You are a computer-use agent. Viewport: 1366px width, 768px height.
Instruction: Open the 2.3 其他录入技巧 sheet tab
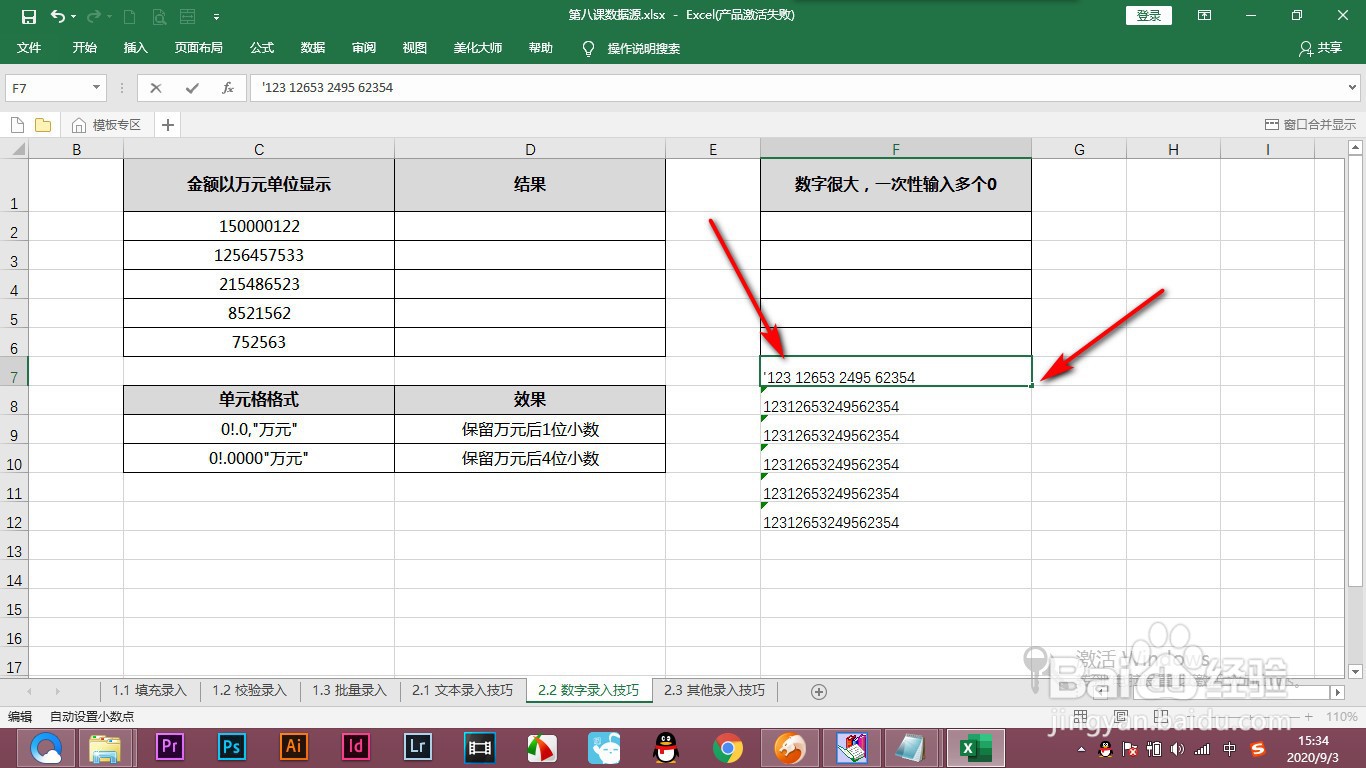pos(714,690)
